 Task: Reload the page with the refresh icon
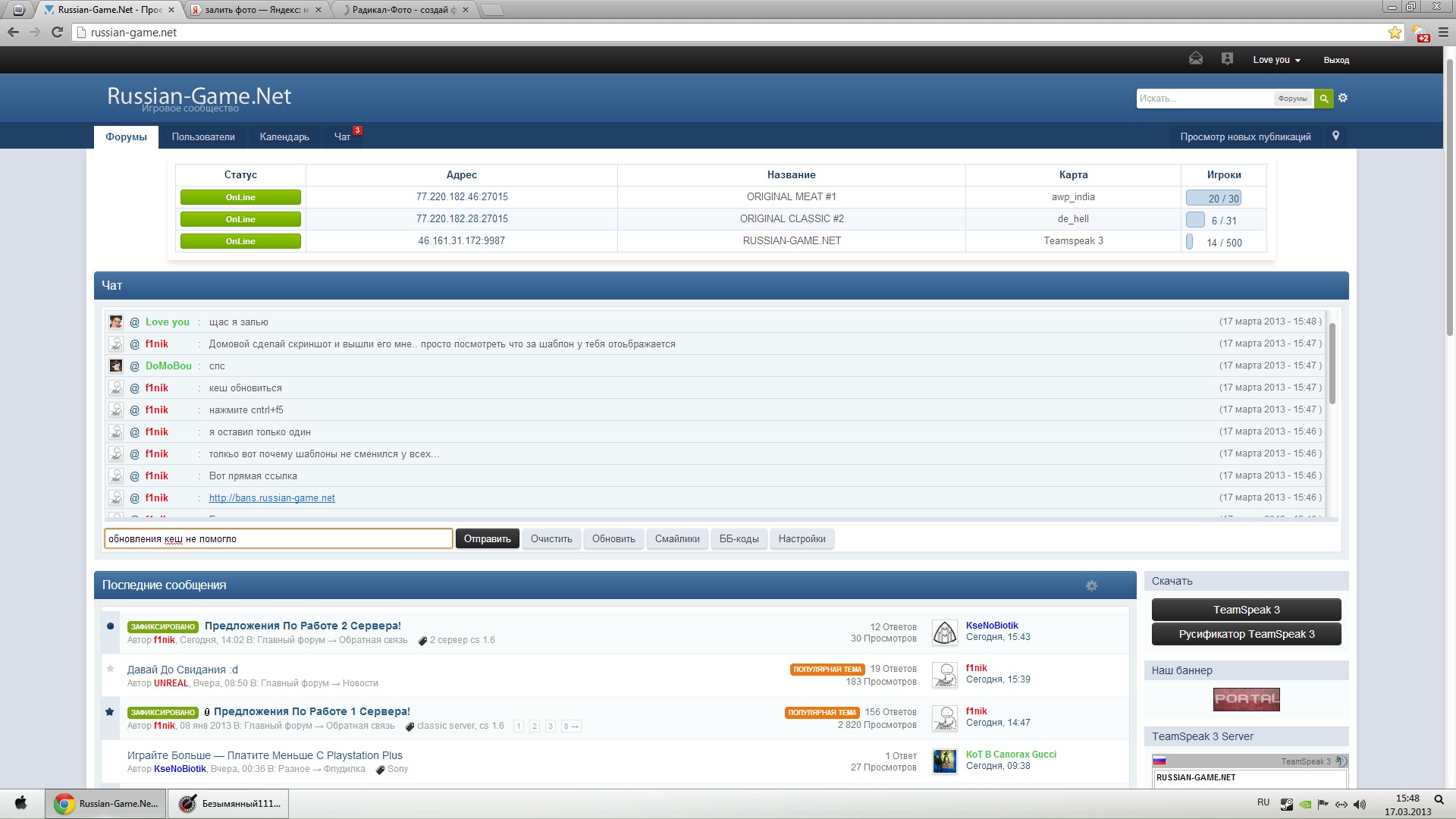57,33
